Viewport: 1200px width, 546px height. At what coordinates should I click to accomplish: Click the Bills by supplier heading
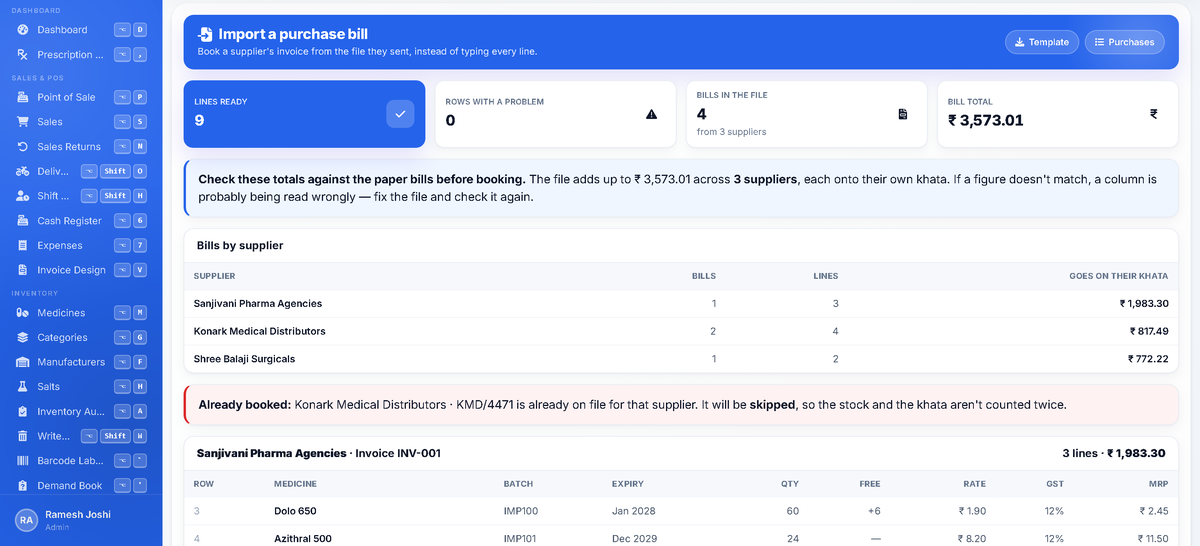tap(241, 245)
